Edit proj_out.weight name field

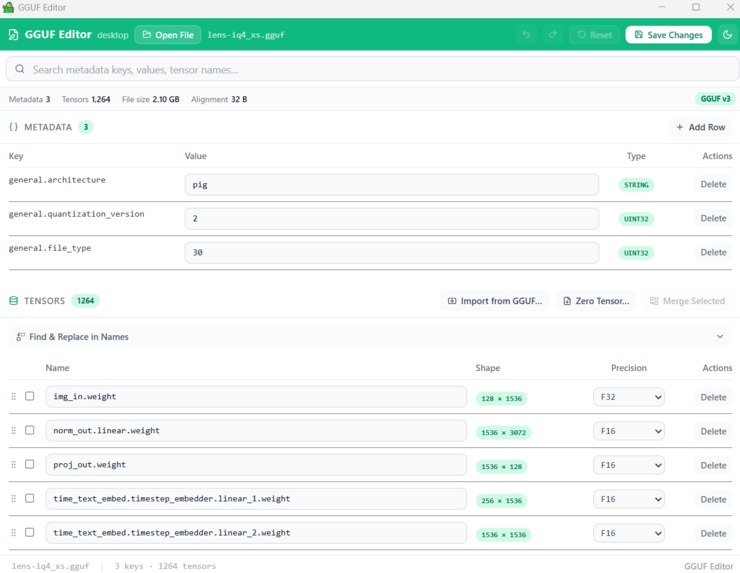[256, 464]
